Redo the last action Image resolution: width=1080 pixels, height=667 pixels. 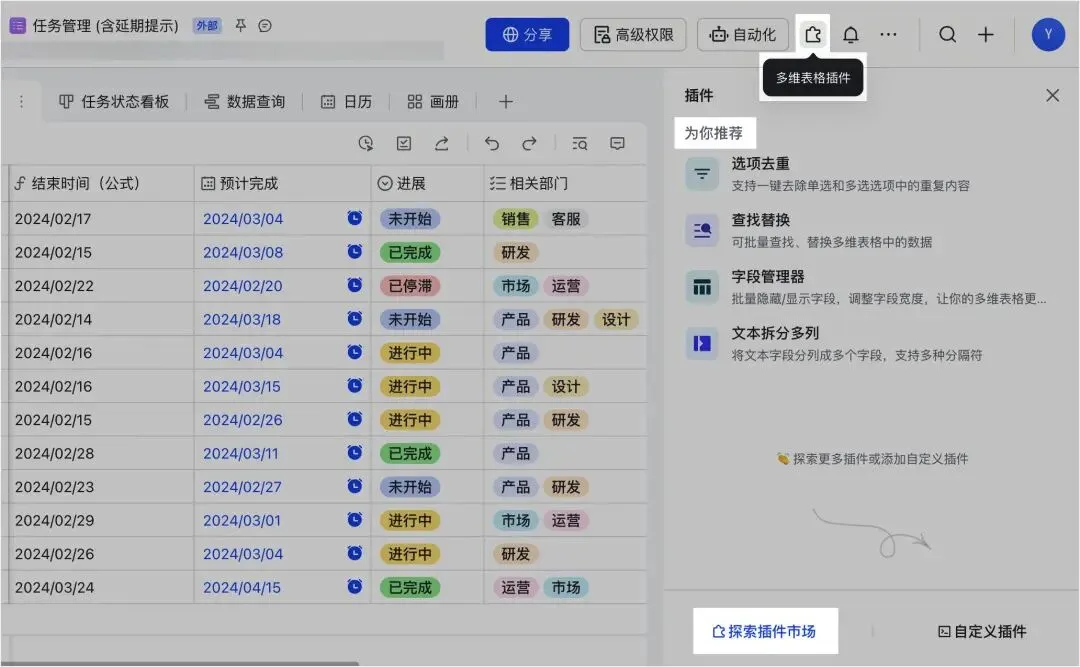click(529, 143)
